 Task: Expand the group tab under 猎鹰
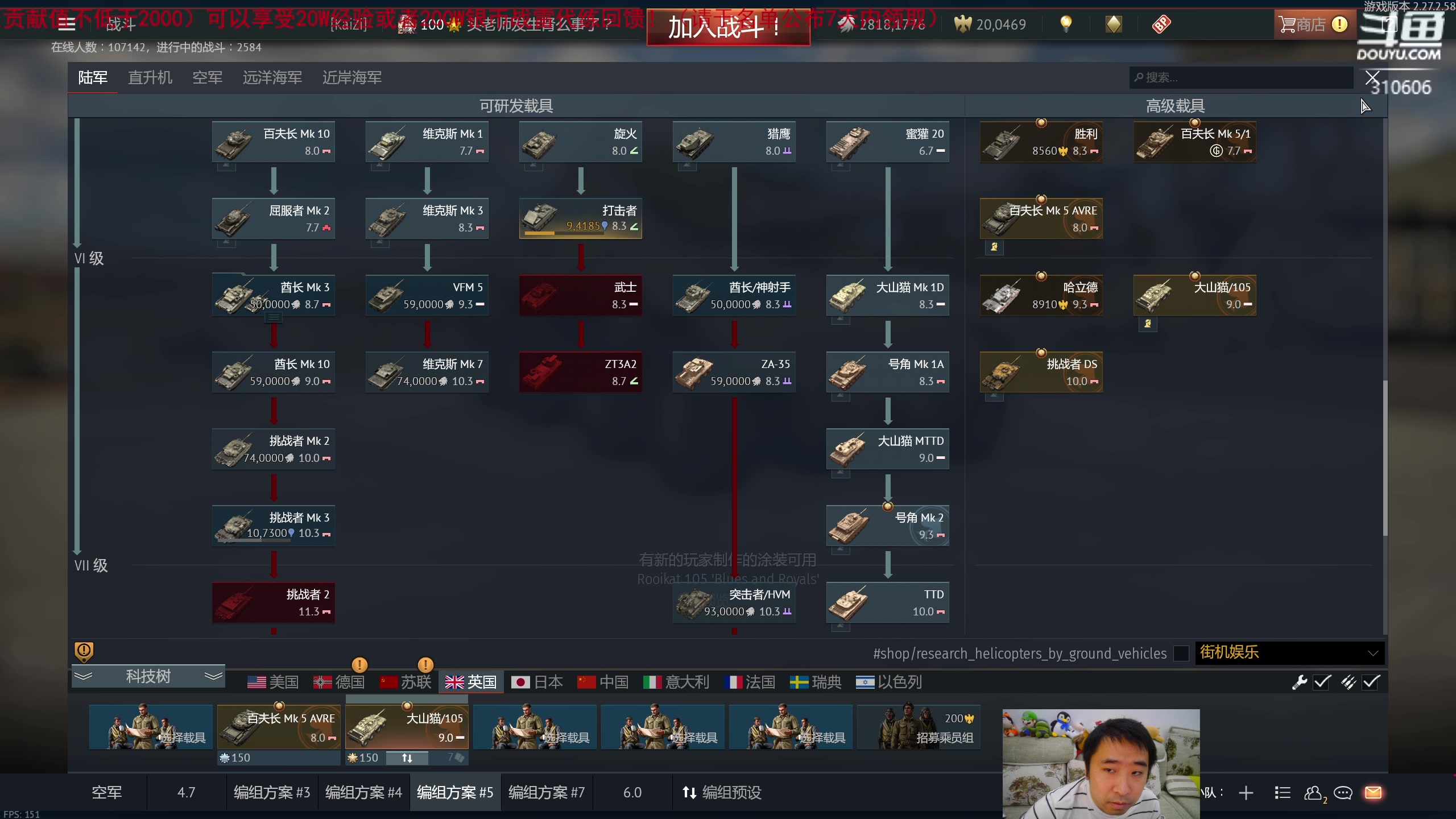(x=686, y=166)
